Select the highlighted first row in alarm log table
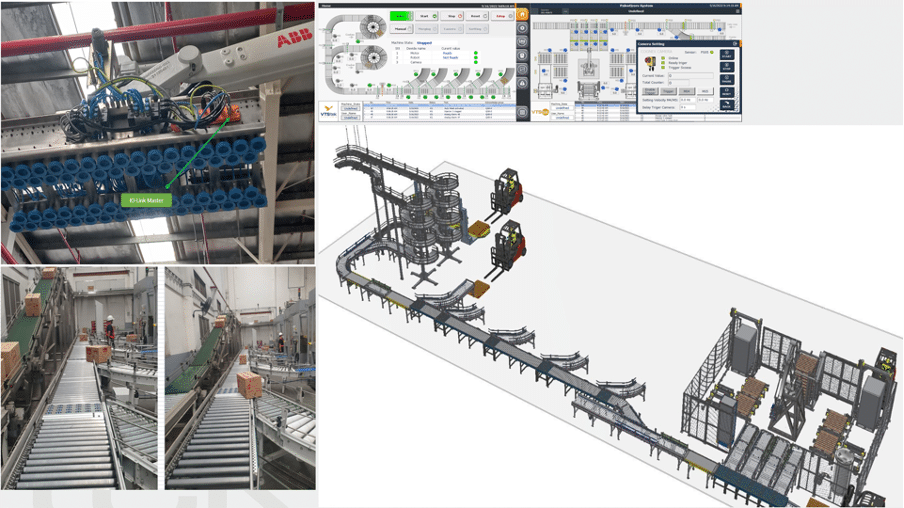Screen dimensions: 904x508 440,107
